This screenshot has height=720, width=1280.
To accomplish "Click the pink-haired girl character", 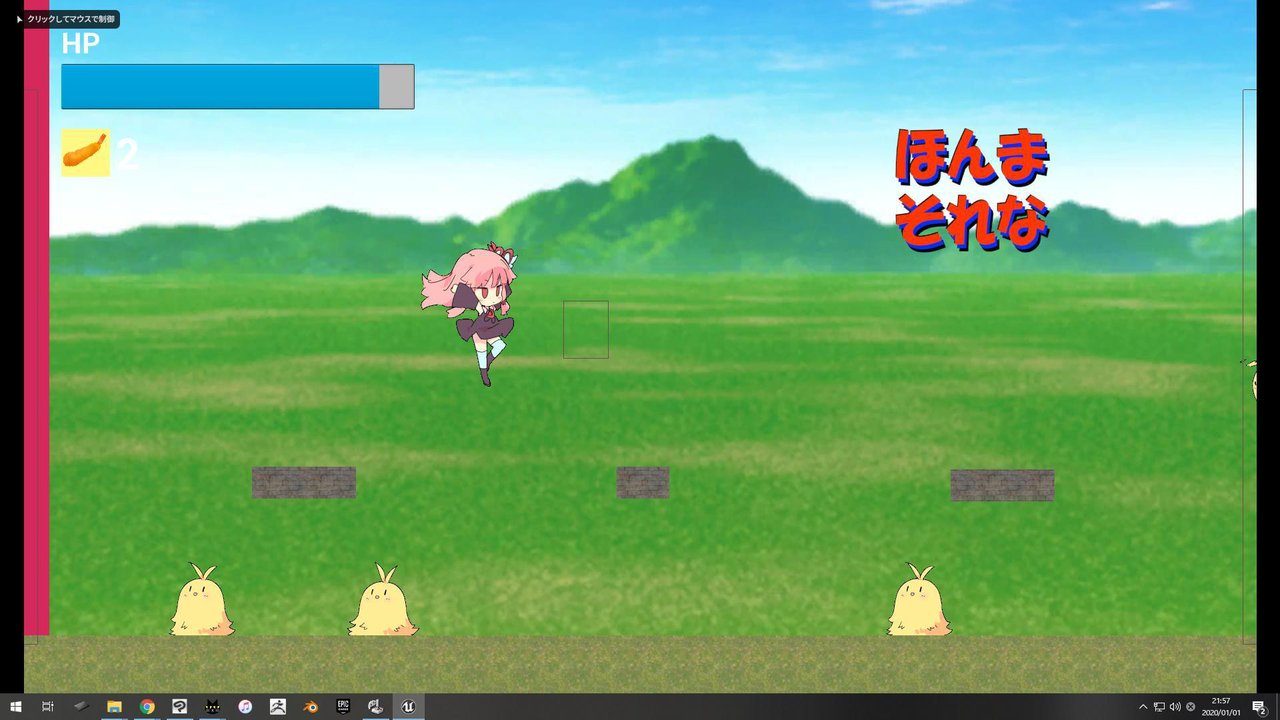I will [x=469, y=314].
